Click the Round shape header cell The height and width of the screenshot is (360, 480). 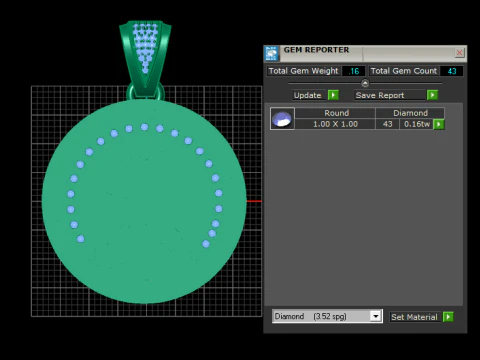click(336, 113)
